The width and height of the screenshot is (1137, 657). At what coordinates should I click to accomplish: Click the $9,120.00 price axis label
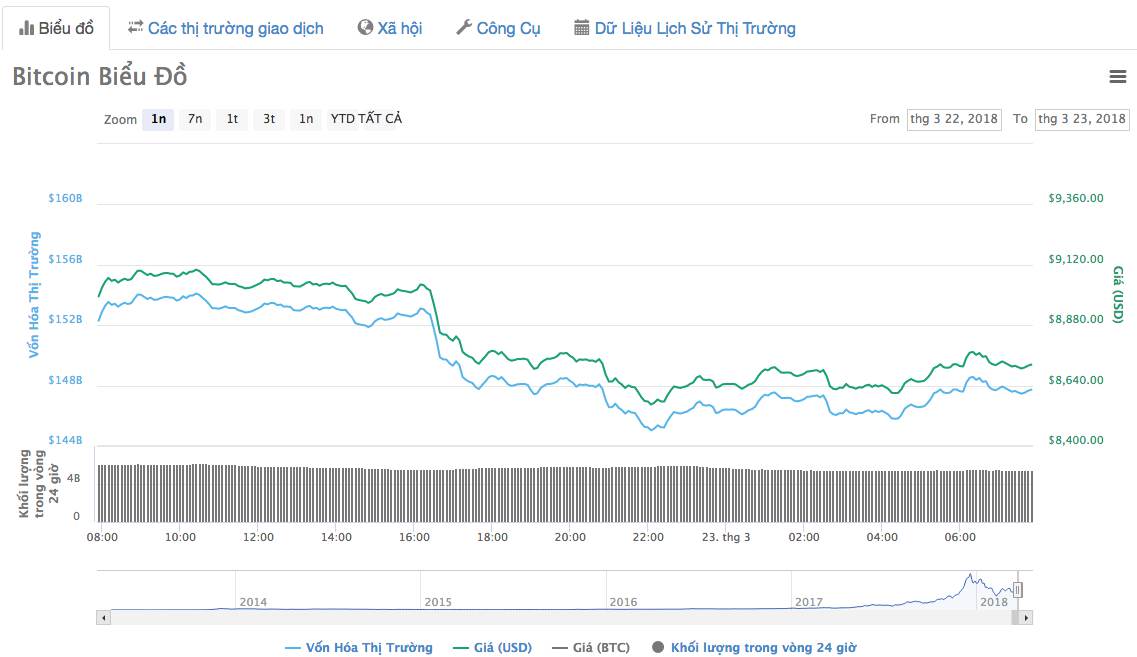point(1076,259)
